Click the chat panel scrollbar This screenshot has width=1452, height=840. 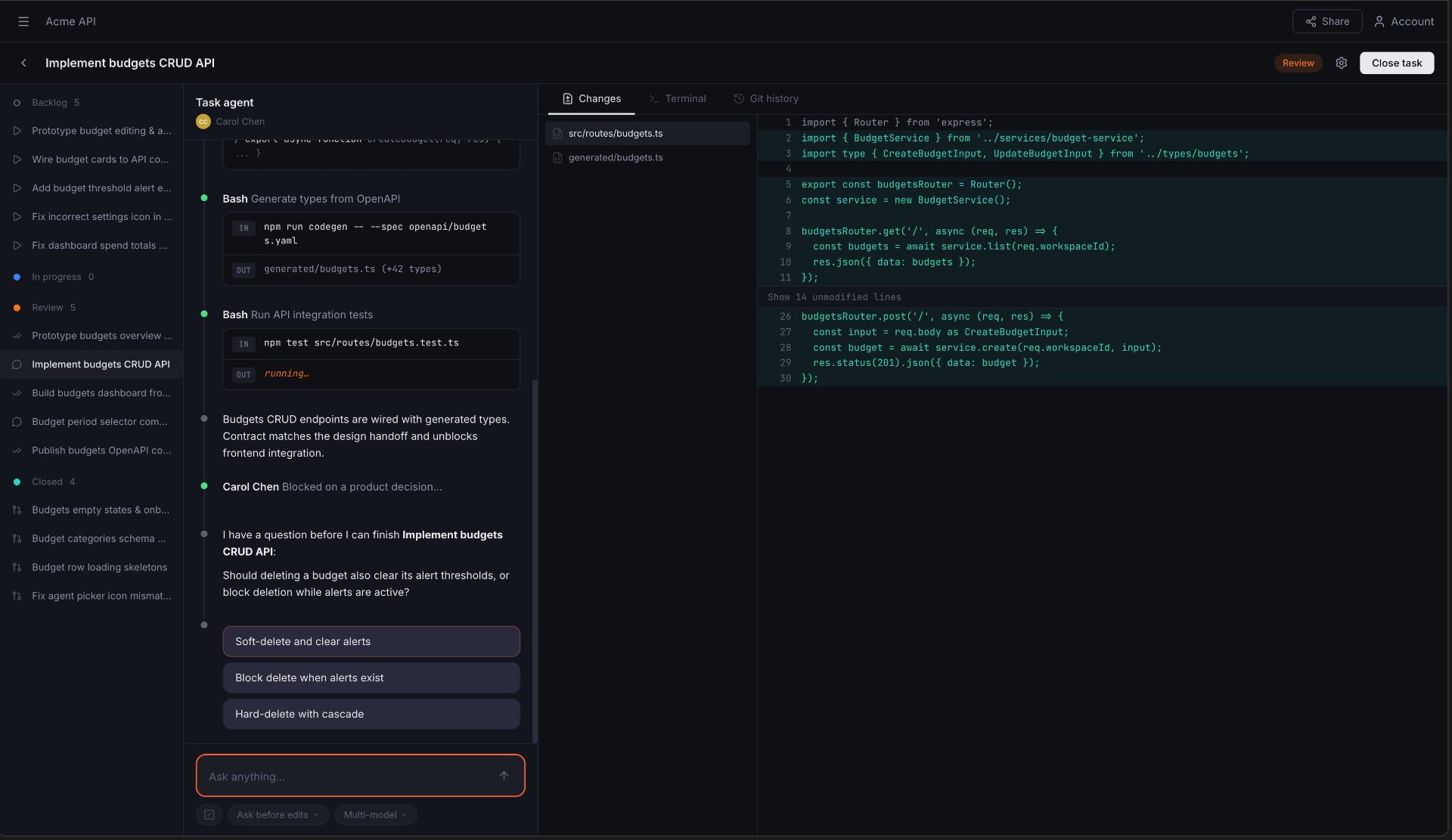coord(535,559)
